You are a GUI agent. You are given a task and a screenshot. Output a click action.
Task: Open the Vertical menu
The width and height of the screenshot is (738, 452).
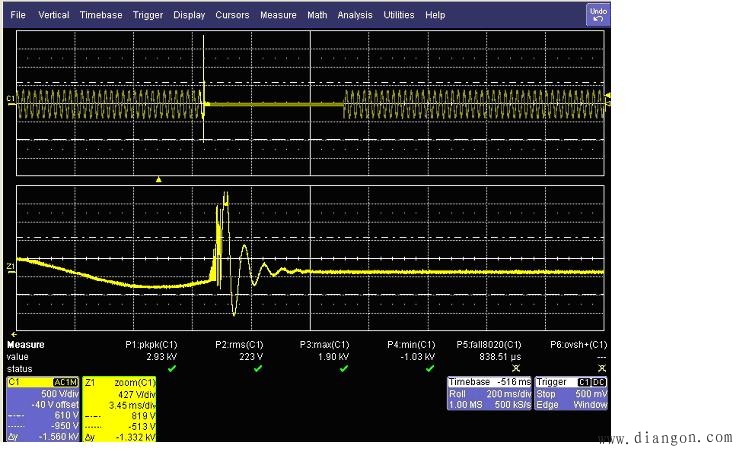coord(53,16)
